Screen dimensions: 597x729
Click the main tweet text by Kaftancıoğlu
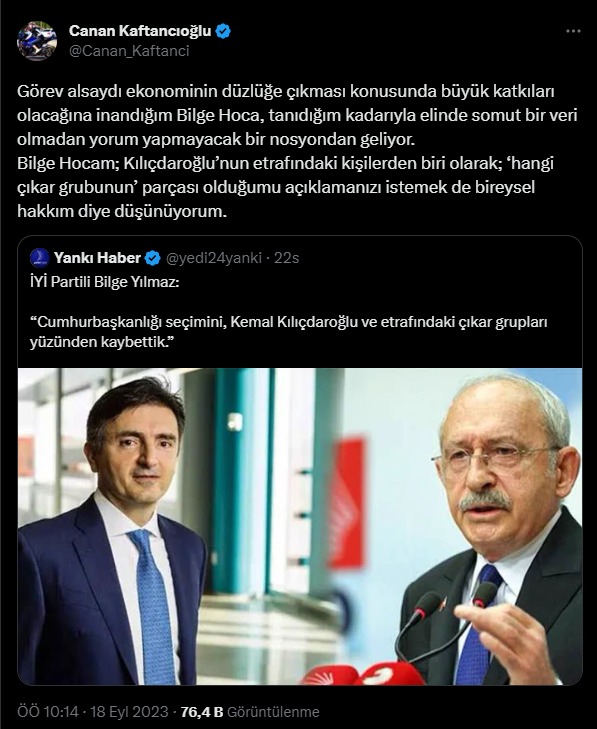click(298, 151)
